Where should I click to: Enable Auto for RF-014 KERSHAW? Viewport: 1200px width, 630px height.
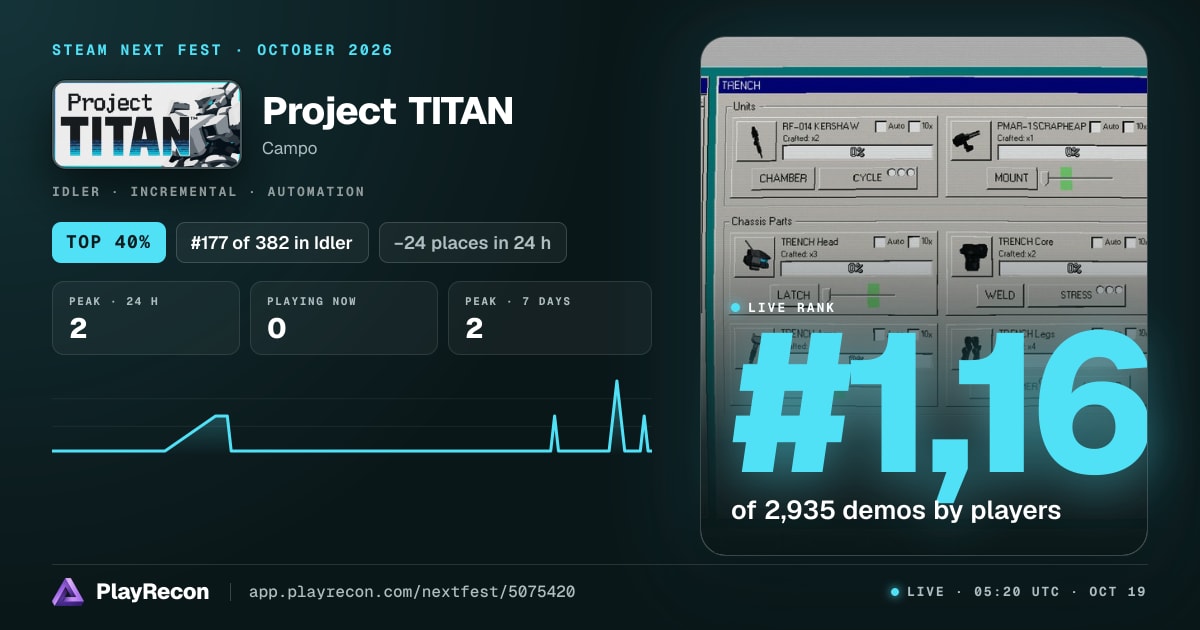click(x=880, y=126)
